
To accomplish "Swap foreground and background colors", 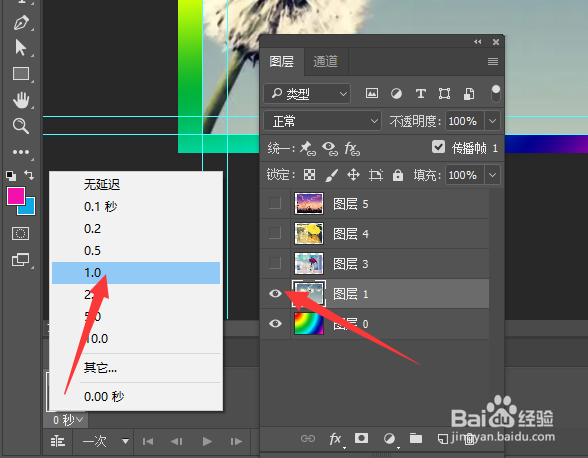I will tap(29, 174).
